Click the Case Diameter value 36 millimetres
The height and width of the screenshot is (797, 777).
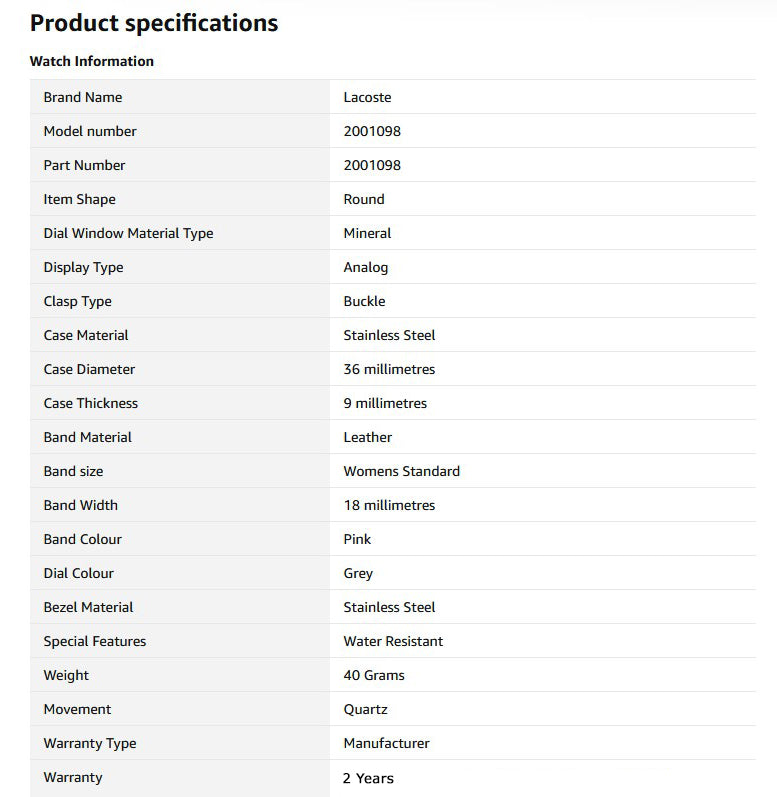point(389,370)
